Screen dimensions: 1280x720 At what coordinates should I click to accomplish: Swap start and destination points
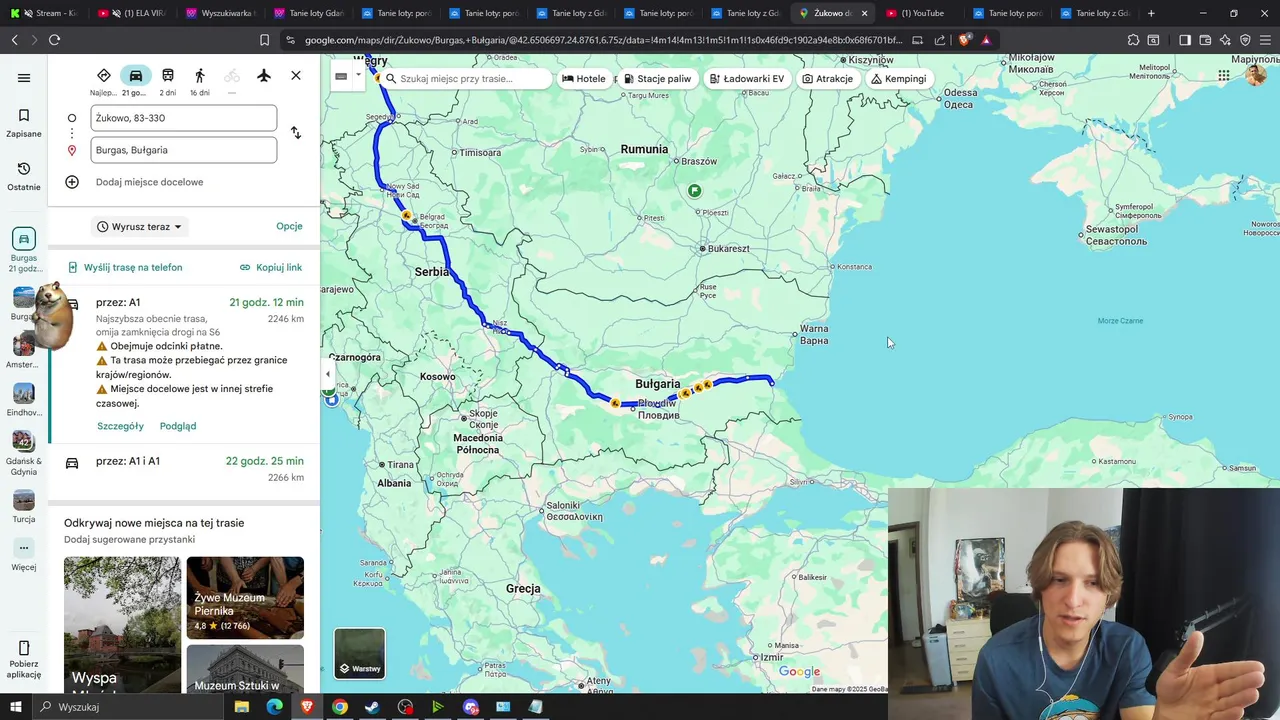click(296, 133)
